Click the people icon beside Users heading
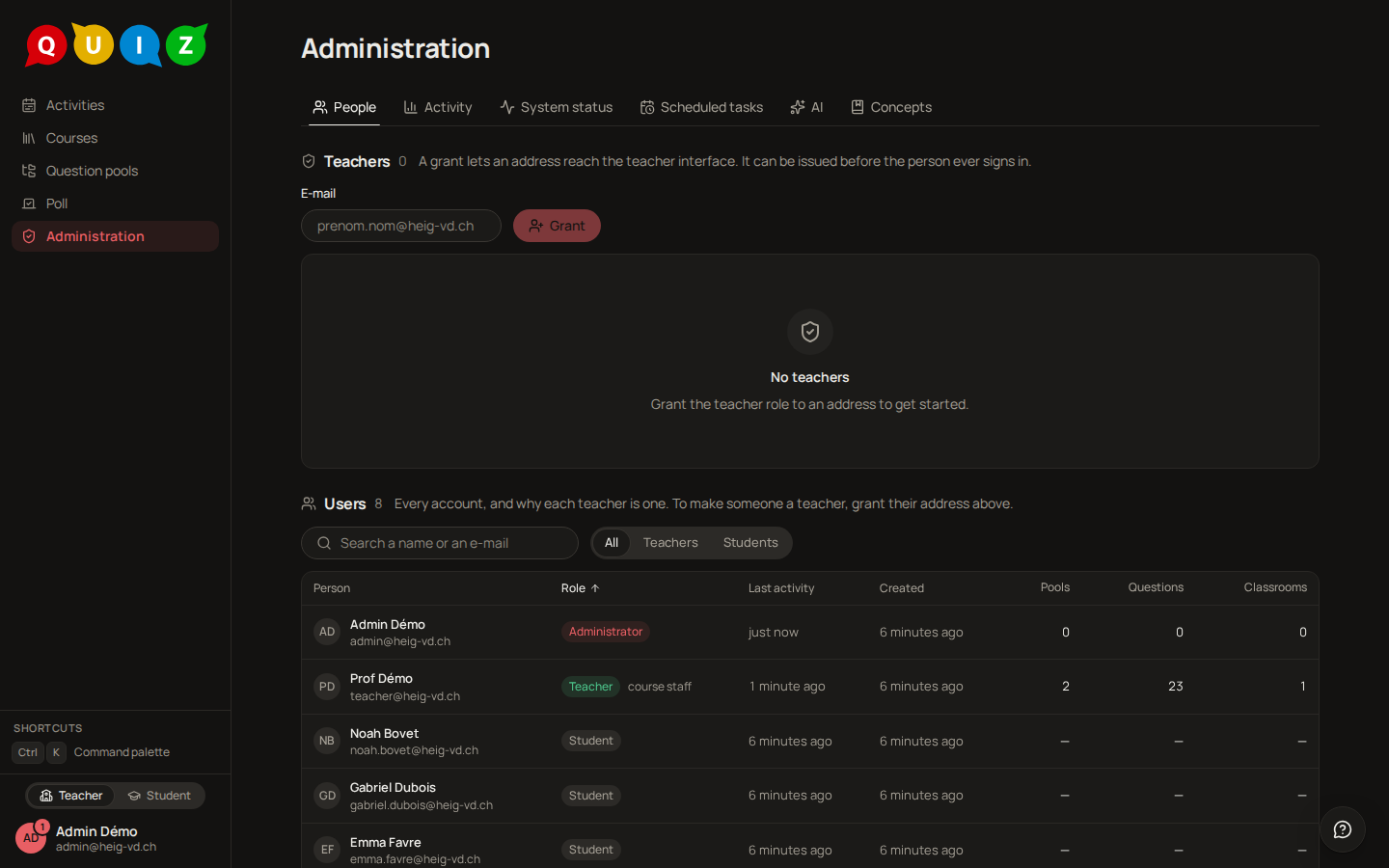The width and height of the screenshot is (1389, 868). pos(309,503)
